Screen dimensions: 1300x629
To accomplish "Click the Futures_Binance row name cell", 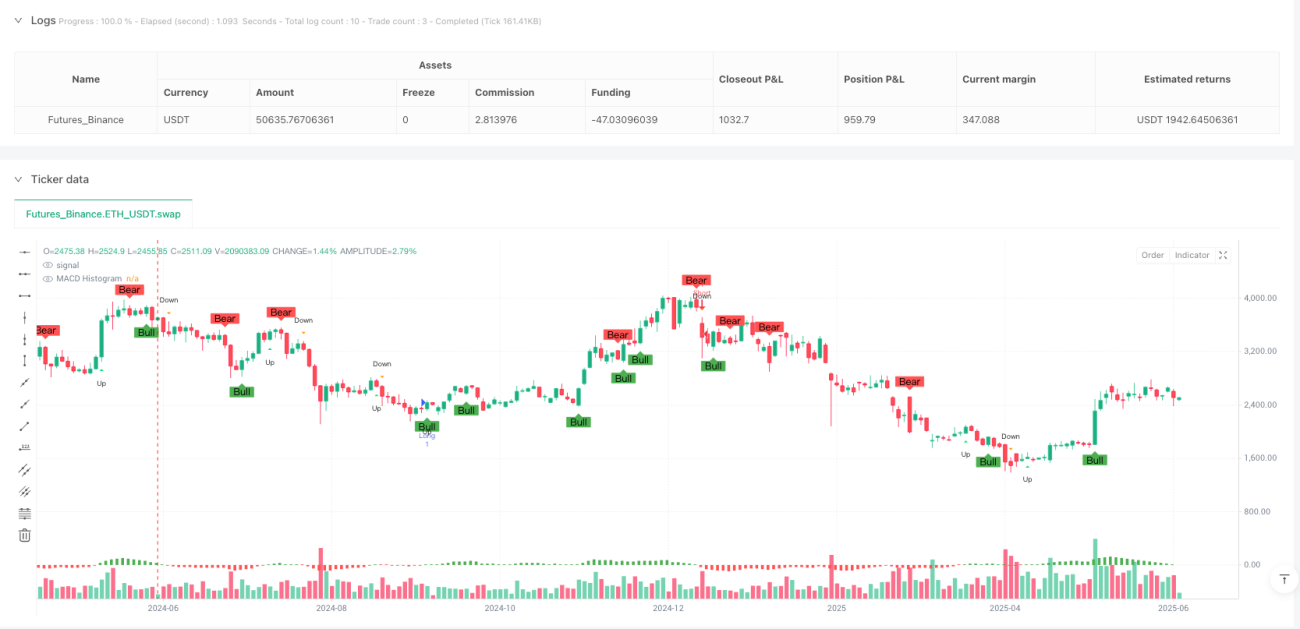I will (86, 120).
